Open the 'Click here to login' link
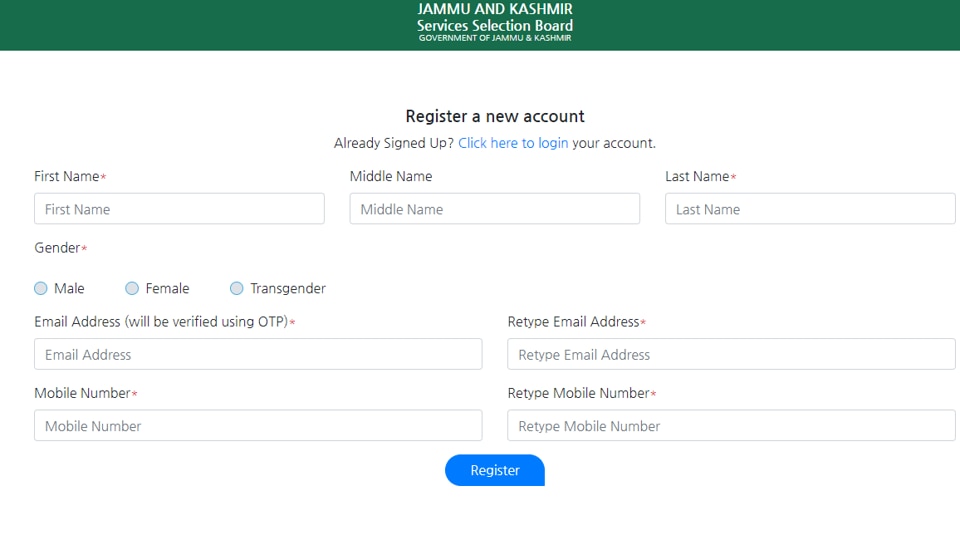This screenshot has width=960, height=540. click(x=513, y=143)
